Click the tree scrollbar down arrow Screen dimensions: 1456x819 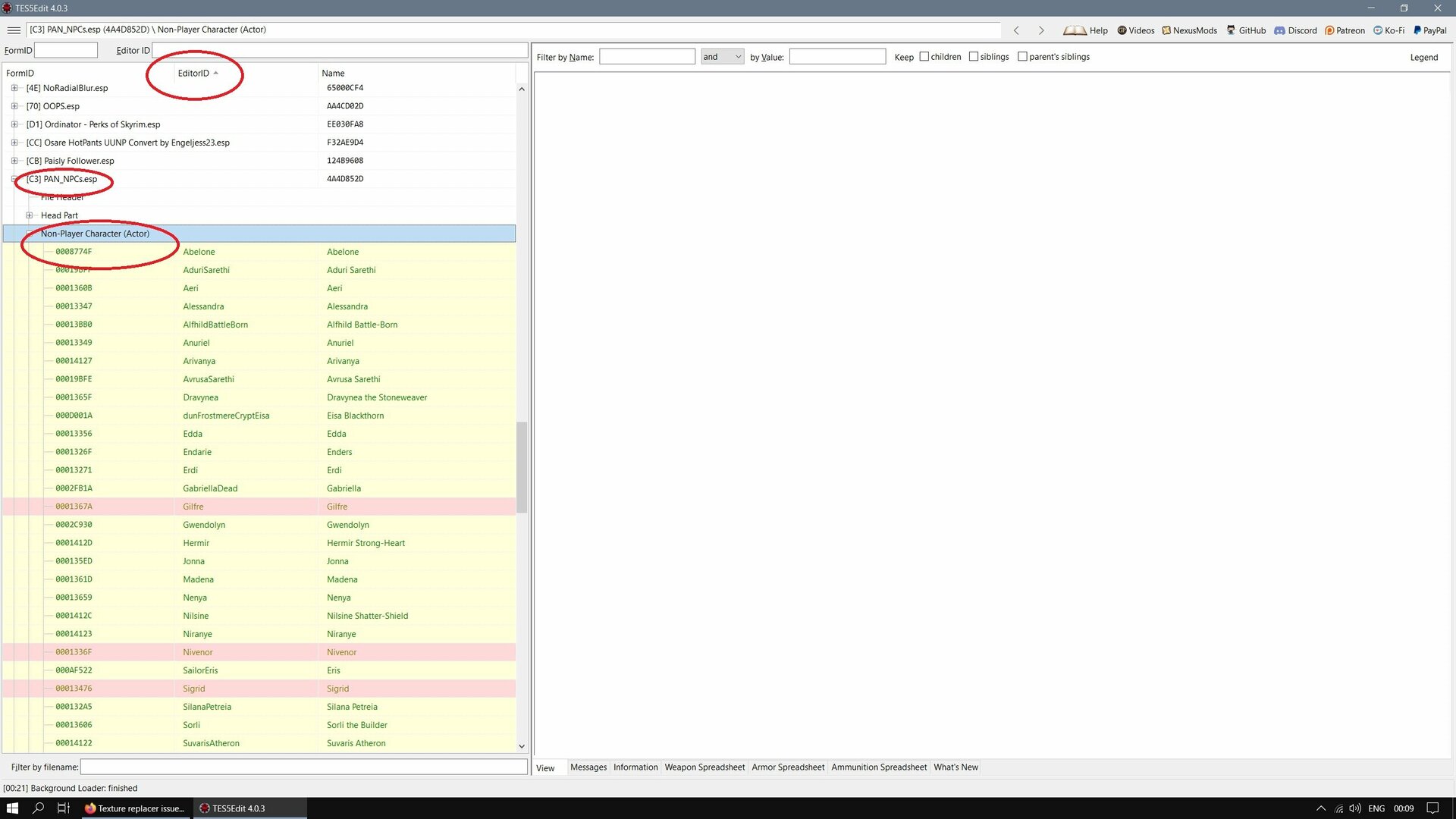pos(522,746)
